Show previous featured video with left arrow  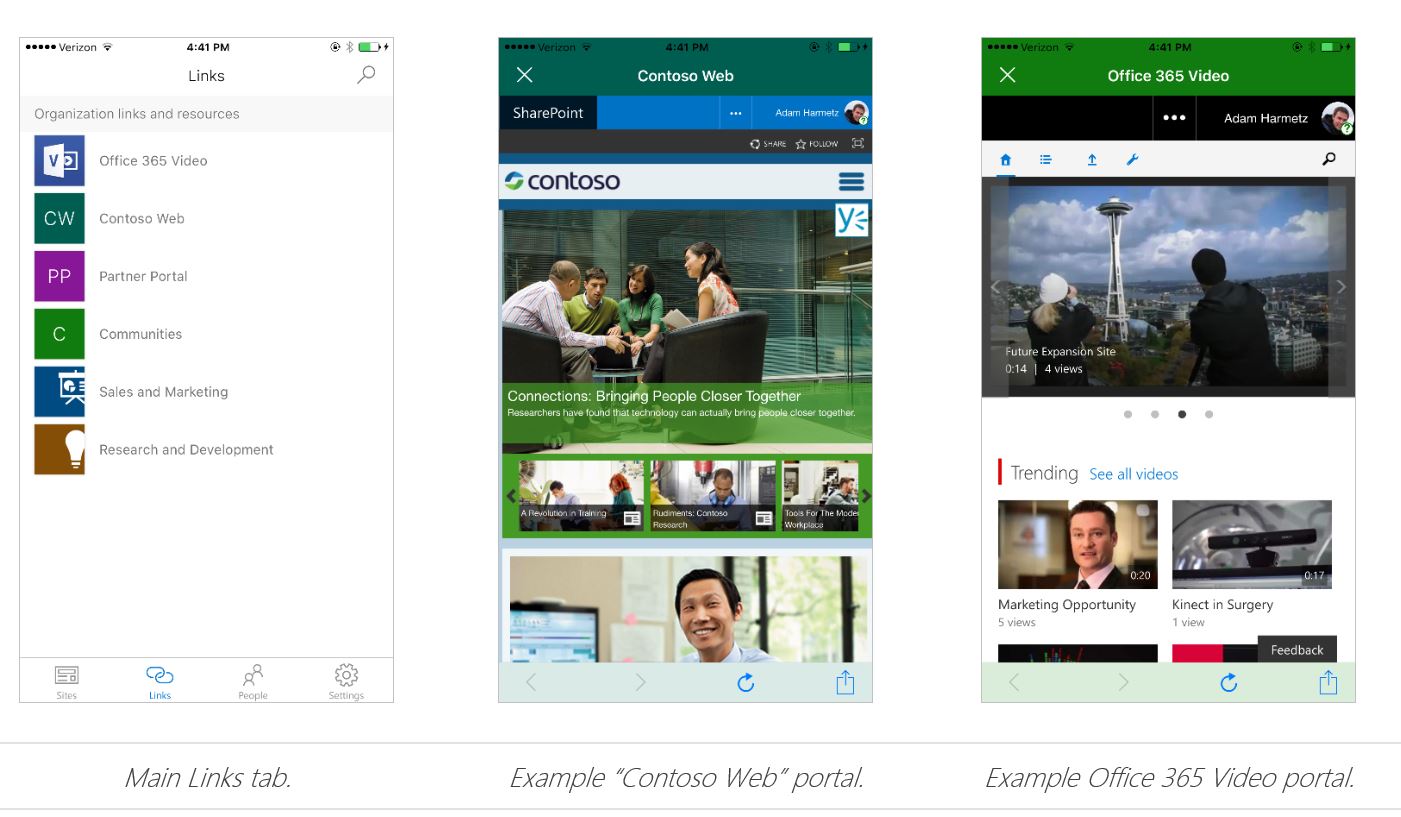[x=995, y=287]
